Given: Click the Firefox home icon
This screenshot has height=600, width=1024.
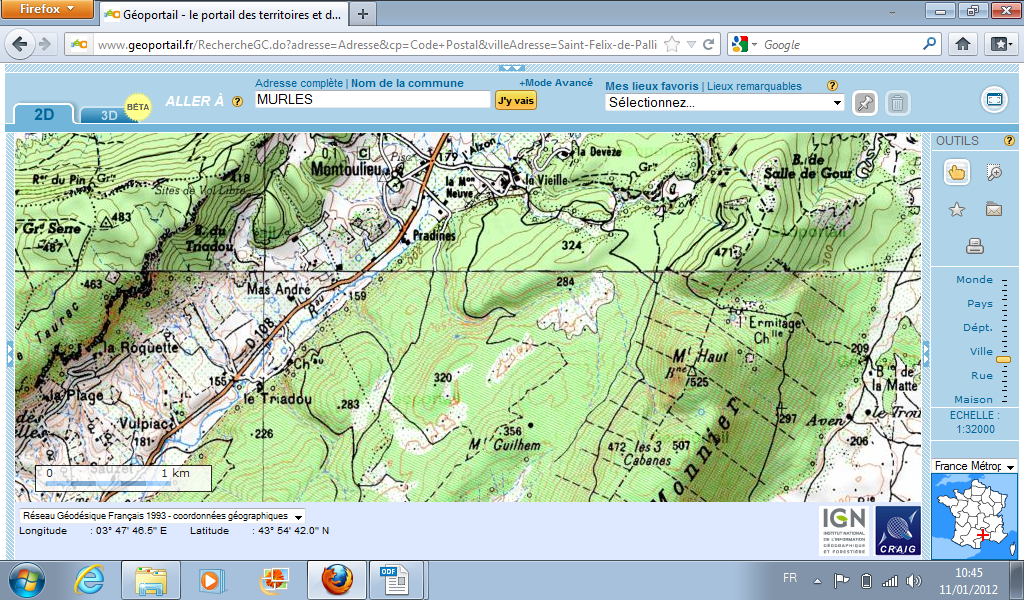Looking at the screenshot, I should (x=963, y=44).
